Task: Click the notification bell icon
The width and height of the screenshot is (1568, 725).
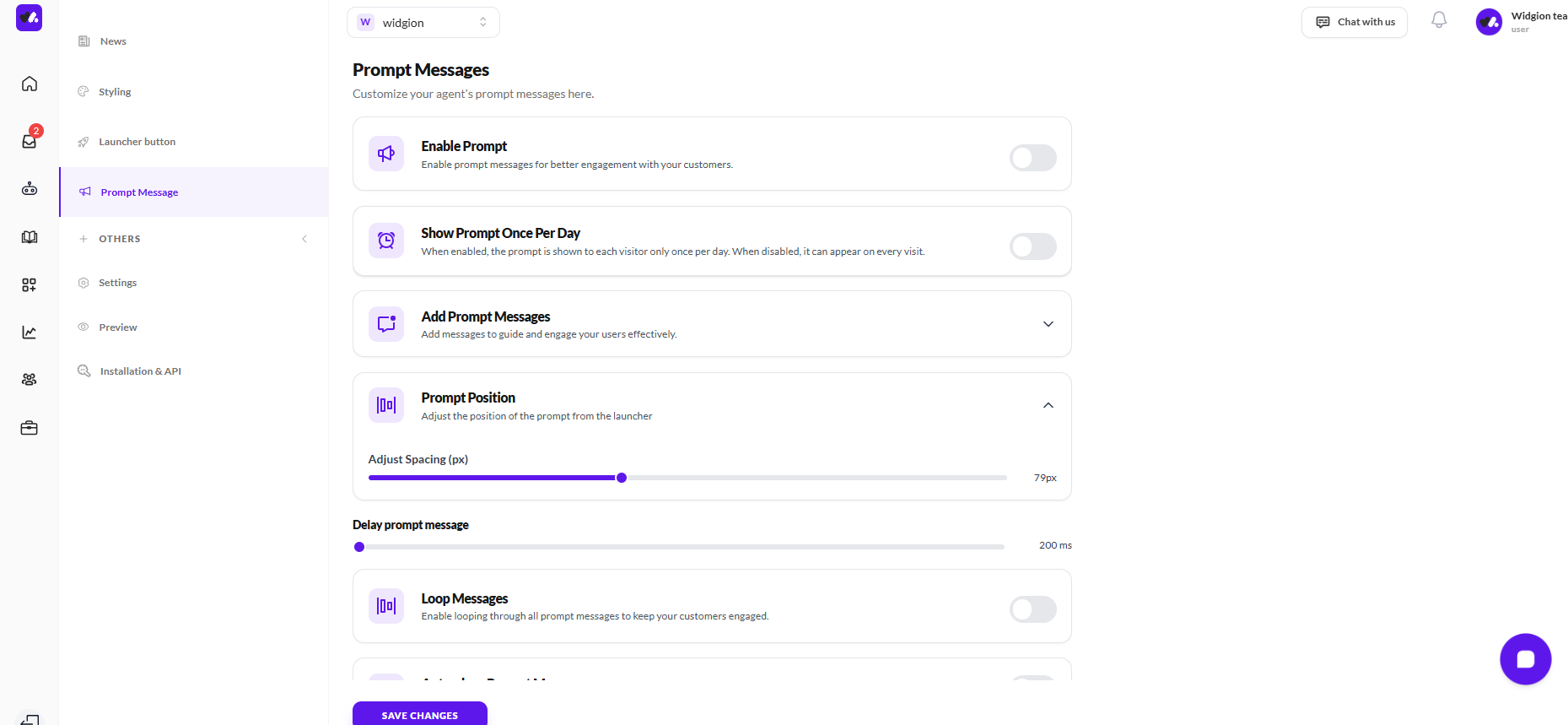Action: [x=1439, y=20]
